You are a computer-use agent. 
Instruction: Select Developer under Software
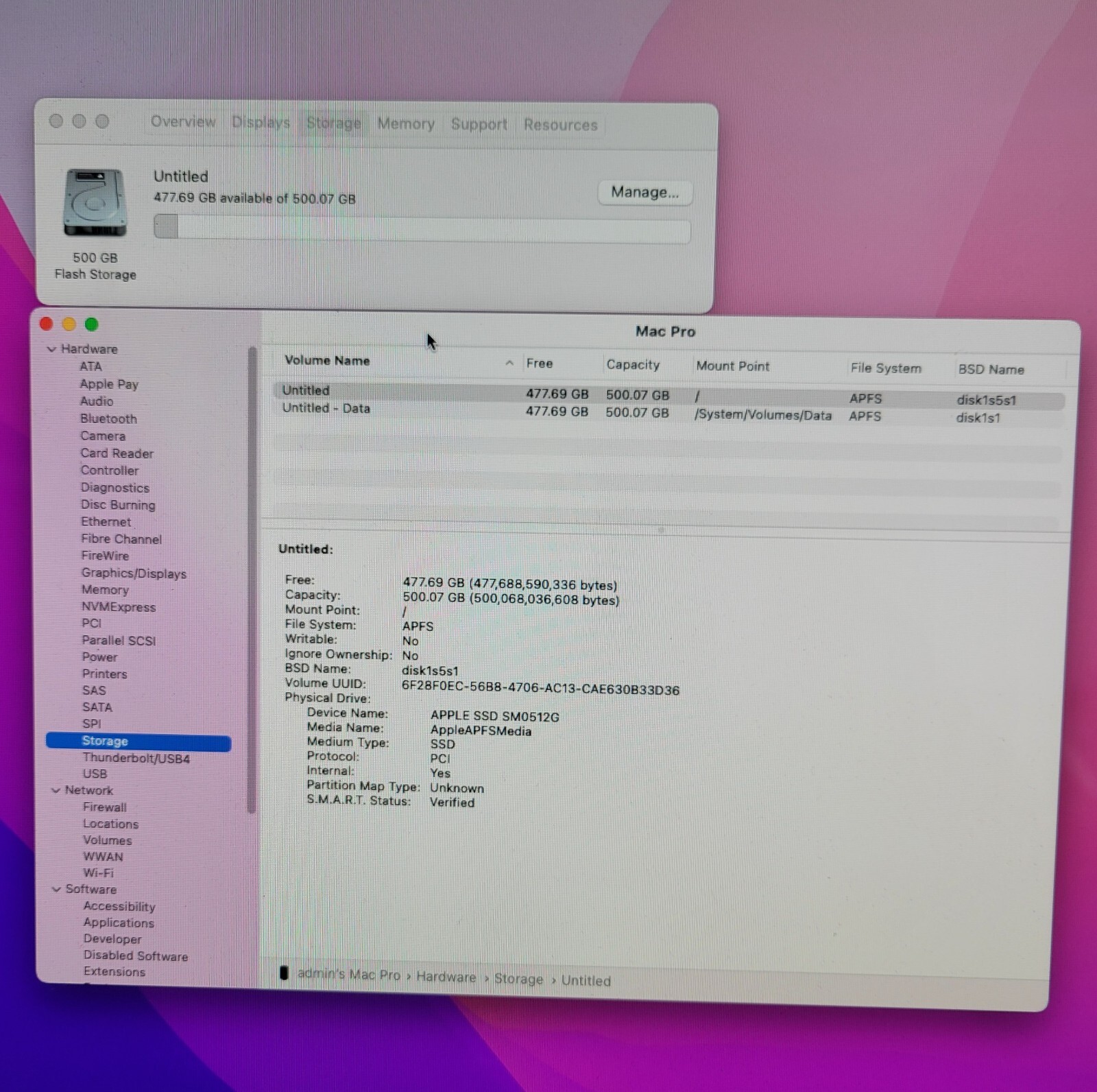[112, 940]
